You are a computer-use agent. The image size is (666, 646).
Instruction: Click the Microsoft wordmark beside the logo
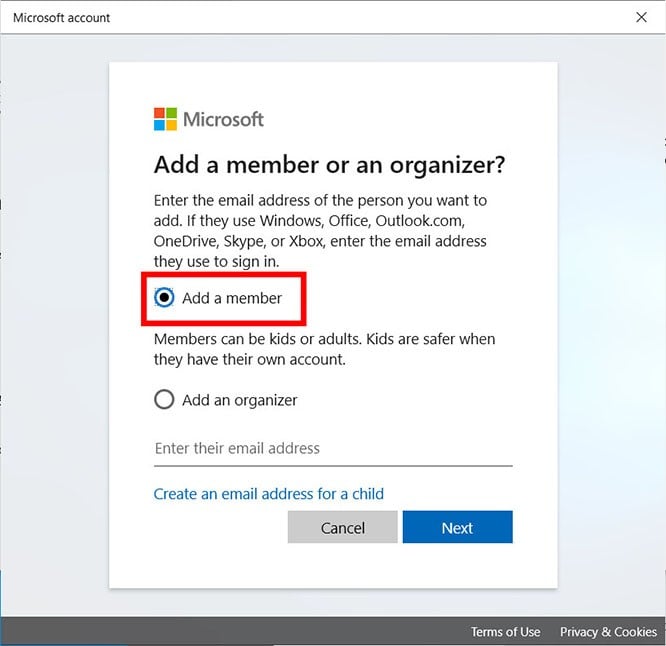(223, 120)
